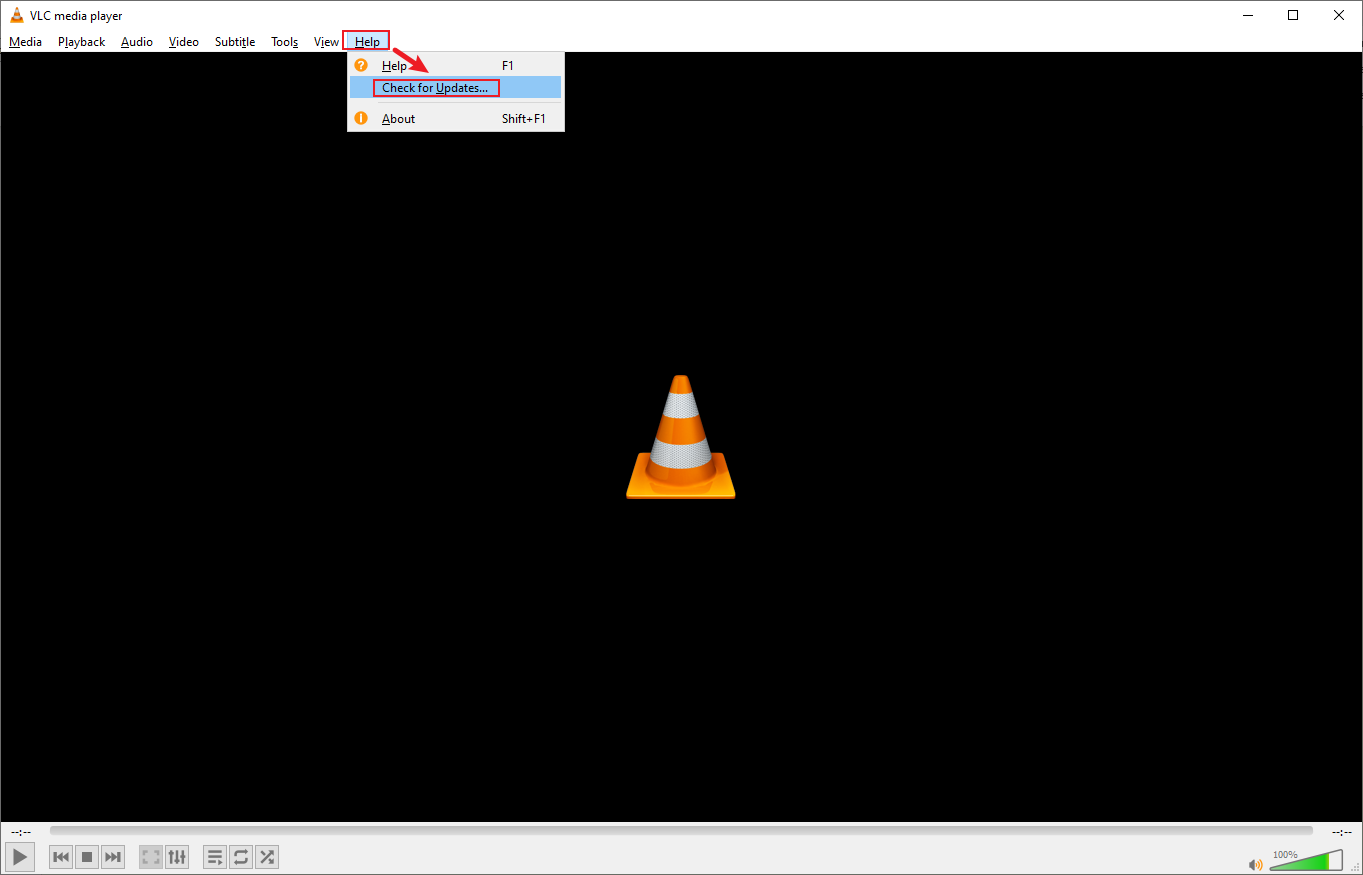The height and width of the screenshot is (875, 1363).
Task: Open the Audio menu
Action: tap(136, 41)
